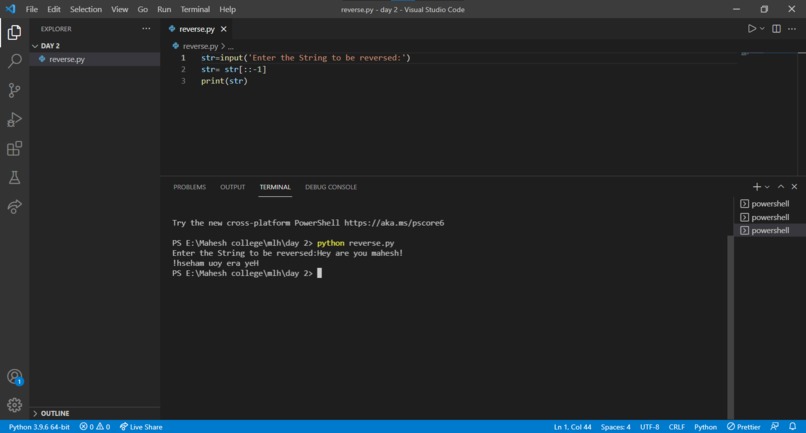Click line number 1 in gutter

(x=183, y=58)
